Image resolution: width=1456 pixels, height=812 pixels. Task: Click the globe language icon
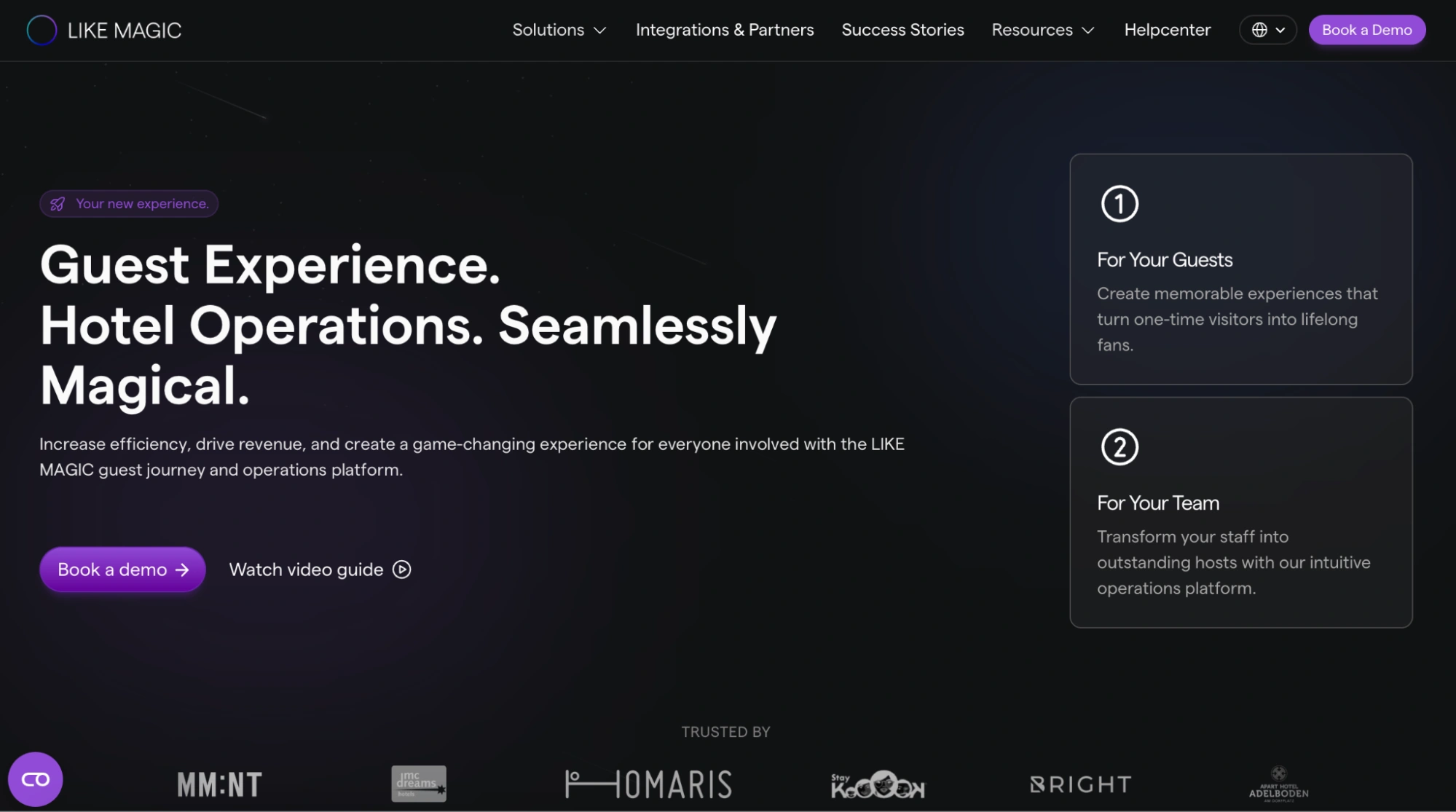point(1259,30)
